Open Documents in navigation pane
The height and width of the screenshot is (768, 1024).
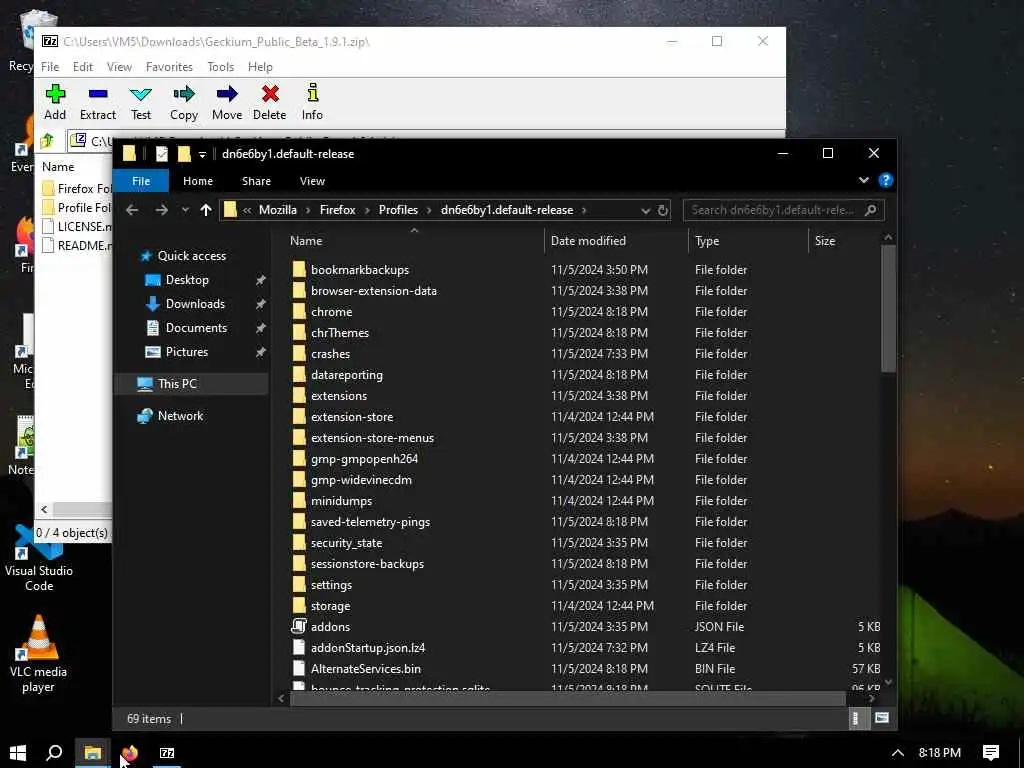(196, 328)
